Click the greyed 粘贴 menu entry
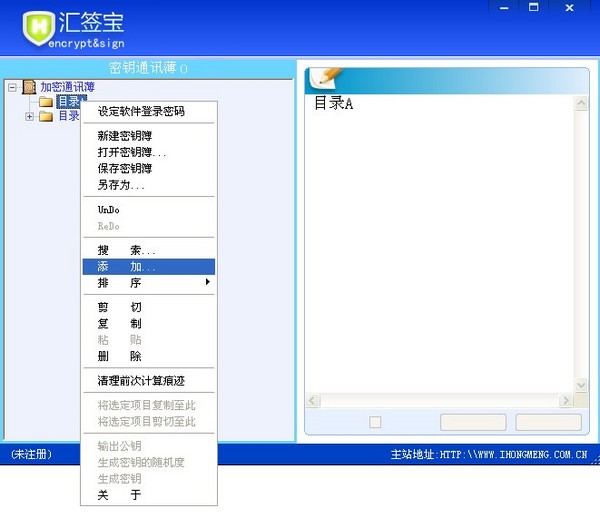The height and width of the screenshot is (528, 600). (x=149, y=340)
